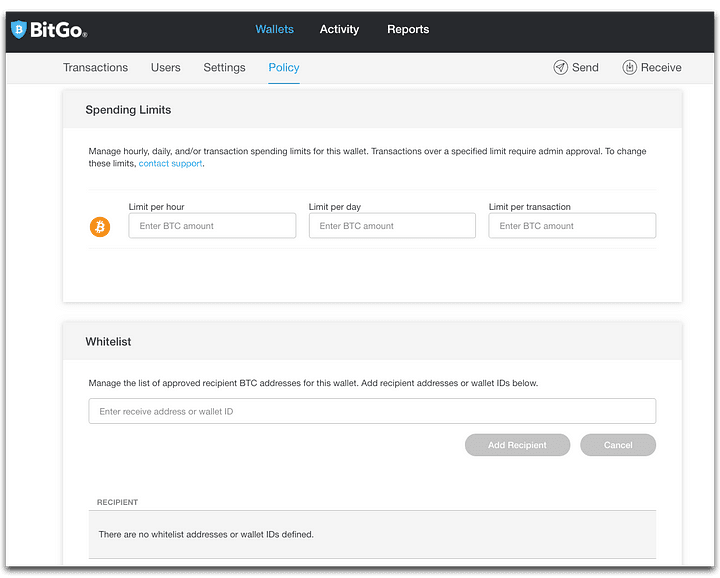Select the Policy tab
Screen dimensions: 720x578
tap(284, 67)
